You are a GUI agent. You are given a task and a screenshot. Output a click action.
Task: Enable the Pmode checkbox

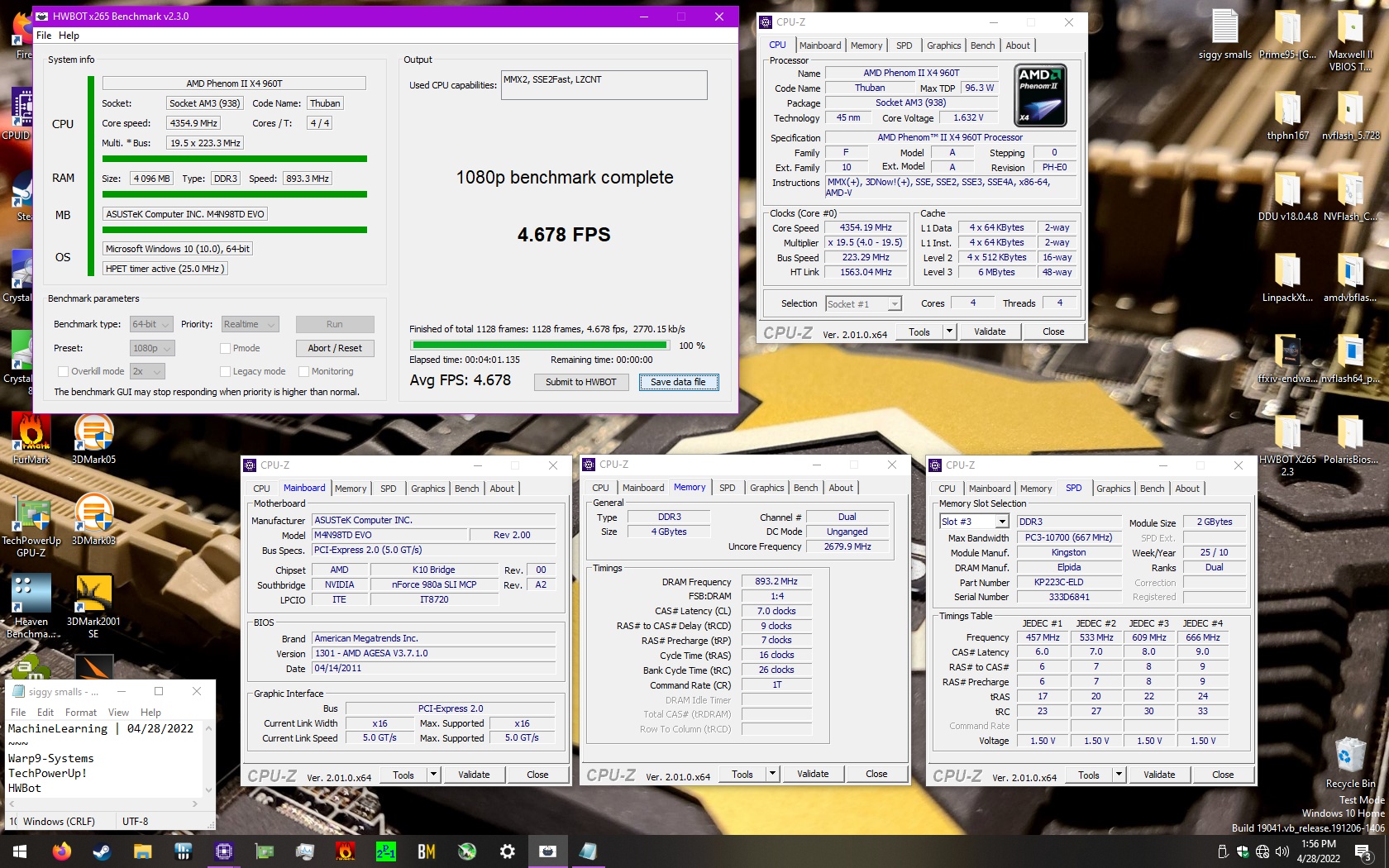click(x=225, y=348)
